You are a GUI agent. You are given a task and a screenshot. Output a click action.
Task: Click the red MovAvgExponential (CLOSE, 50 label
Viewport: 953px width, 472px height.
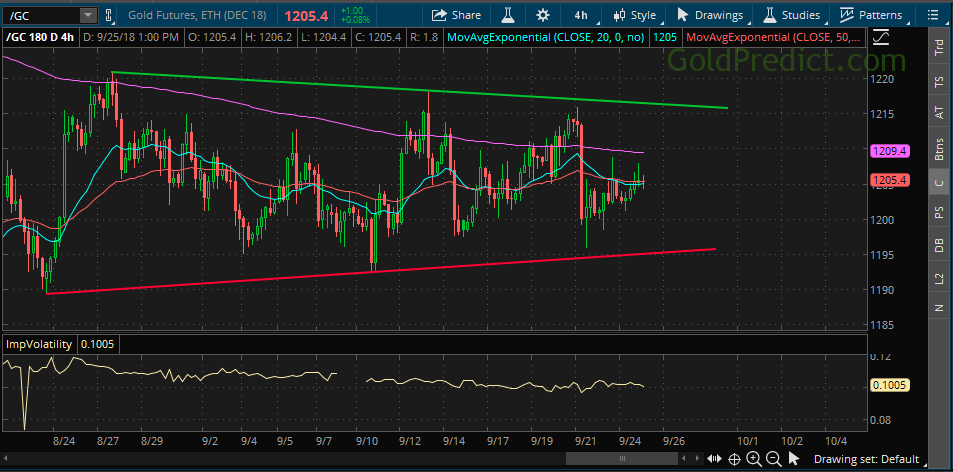[x=774, y=38]
